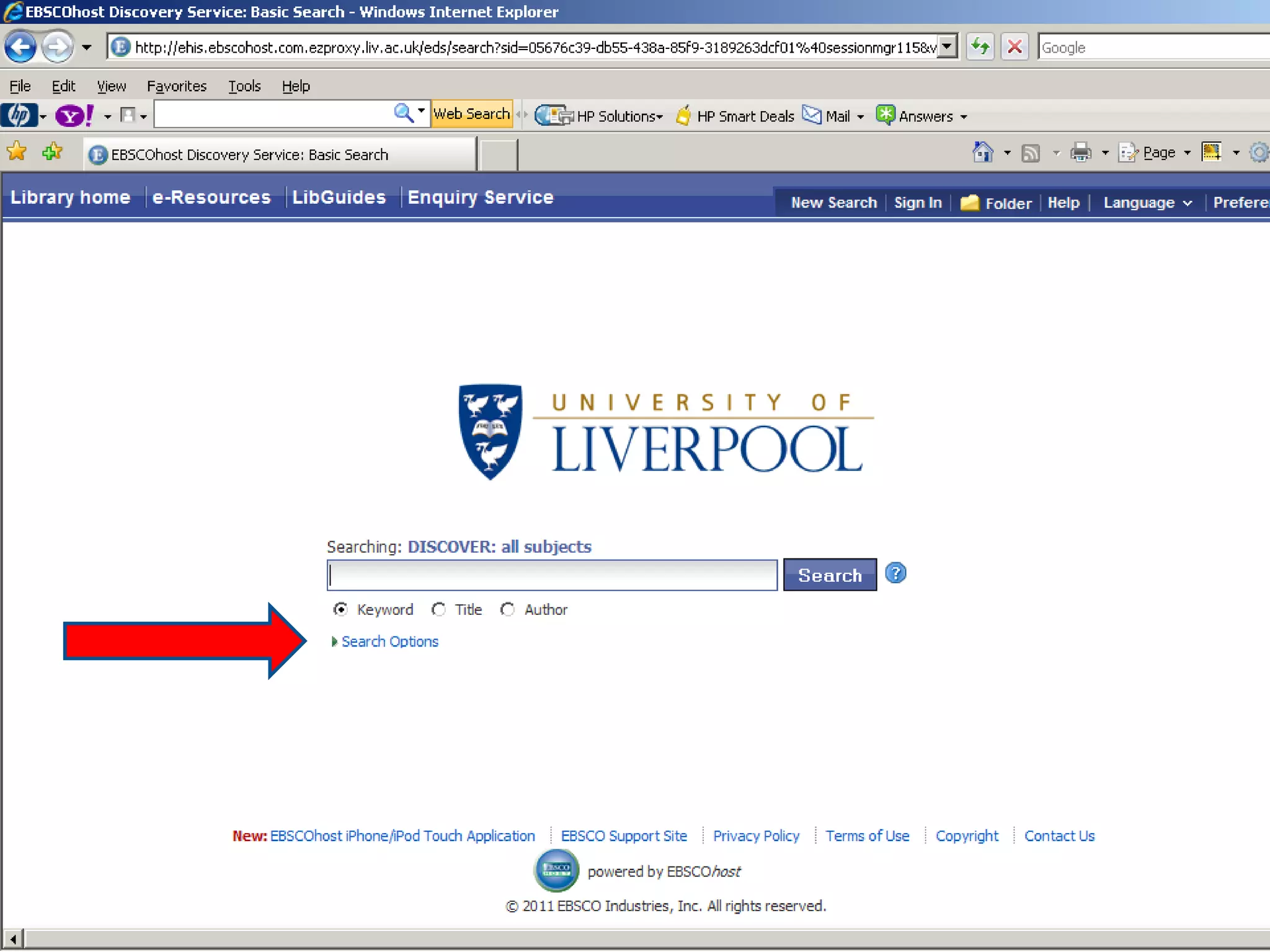Click the Favorites star icon

coord(17,152)
